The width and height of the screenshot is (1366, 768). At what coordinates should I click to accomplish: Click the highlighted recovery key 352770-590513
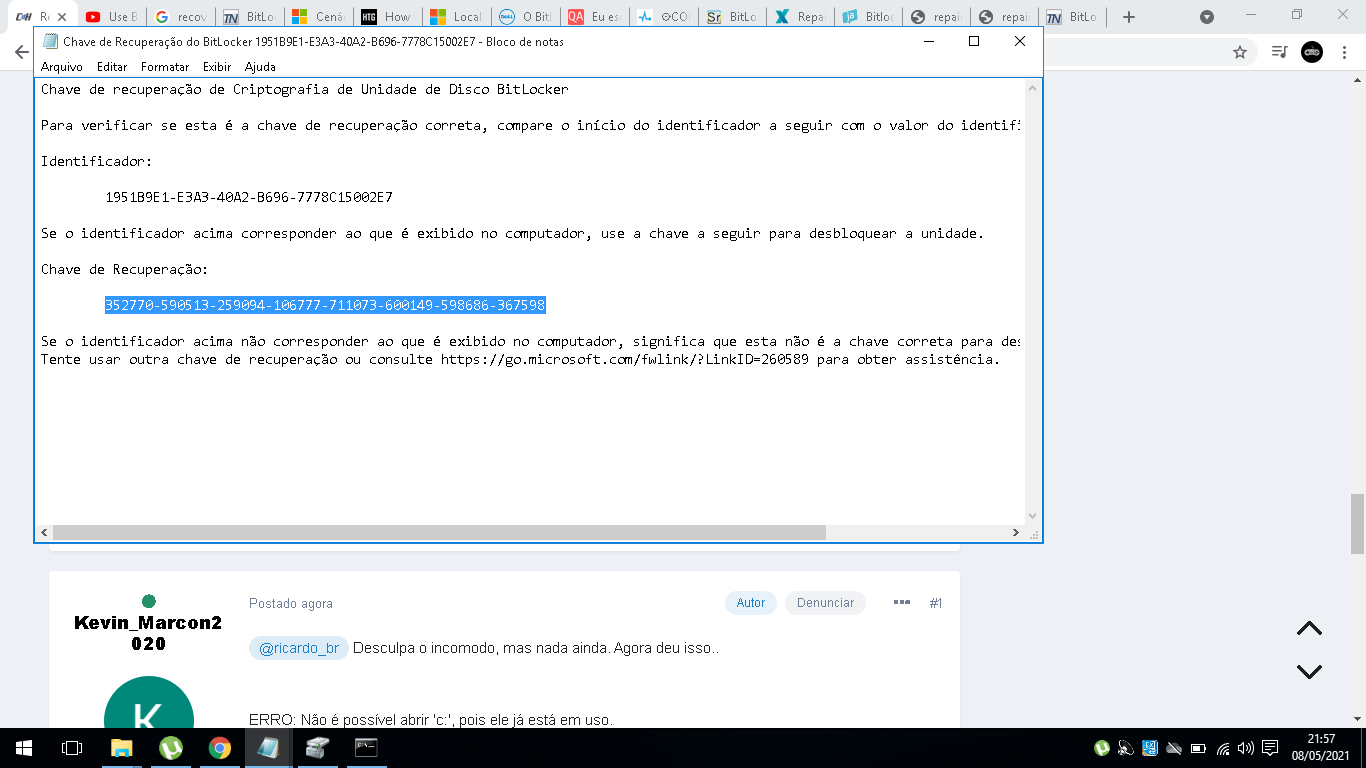coord(325,305)
